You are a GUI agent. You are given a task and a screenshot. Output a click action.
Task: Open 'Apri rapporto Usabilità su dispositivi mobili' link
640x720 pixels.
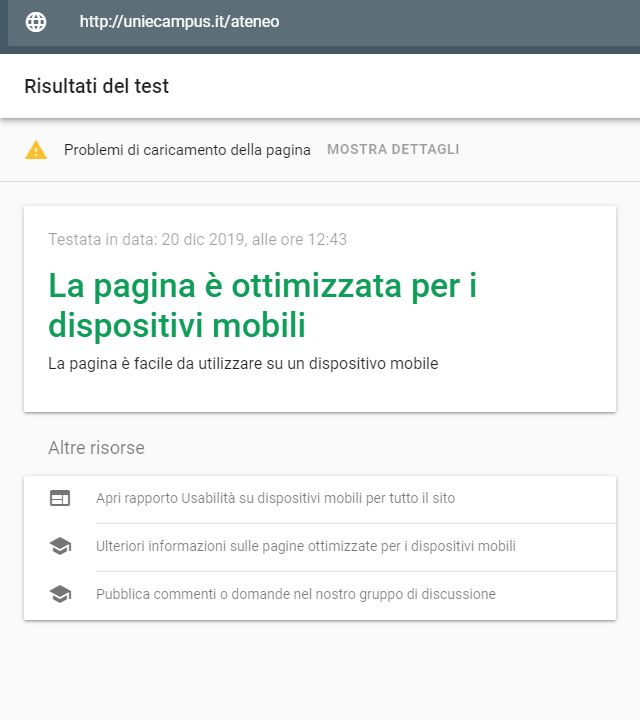point(275,498)
